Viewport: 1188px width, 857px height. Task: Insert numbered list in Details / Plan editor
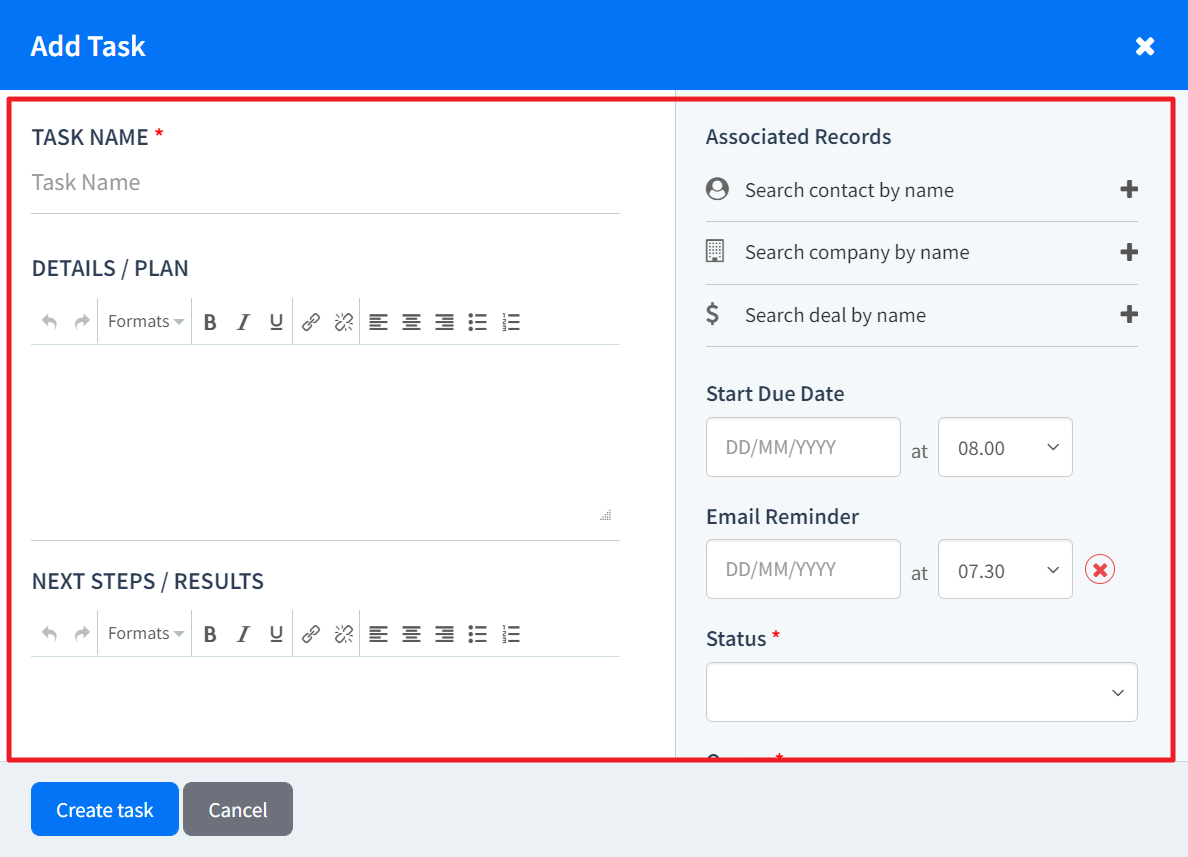(x=511, y=322)
